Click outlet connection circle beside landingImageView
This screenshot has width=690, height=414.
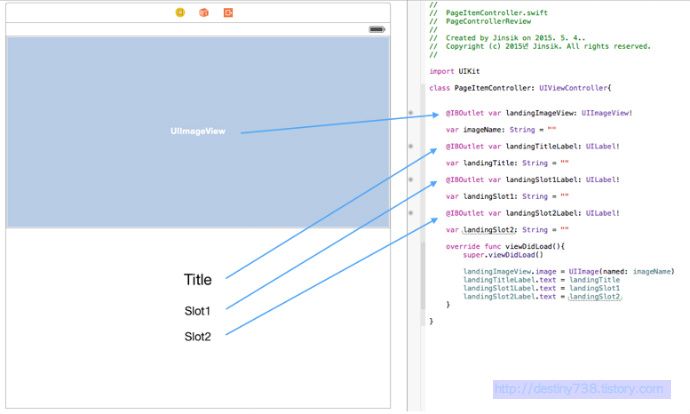pyautogui.click(x=411, y=113)
